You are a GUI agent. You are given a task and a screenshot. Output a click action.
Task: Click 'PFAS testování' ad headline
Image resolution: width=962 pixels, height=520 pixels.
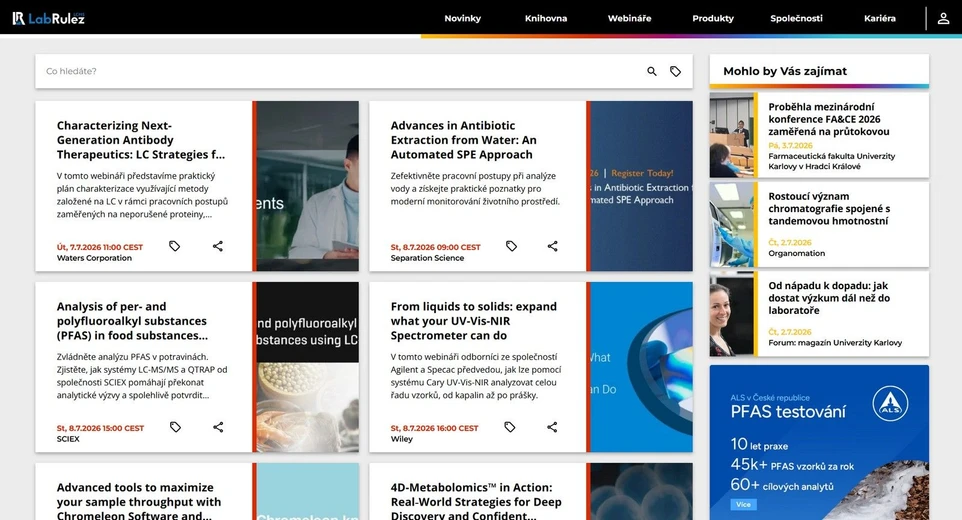click(788, 411)
